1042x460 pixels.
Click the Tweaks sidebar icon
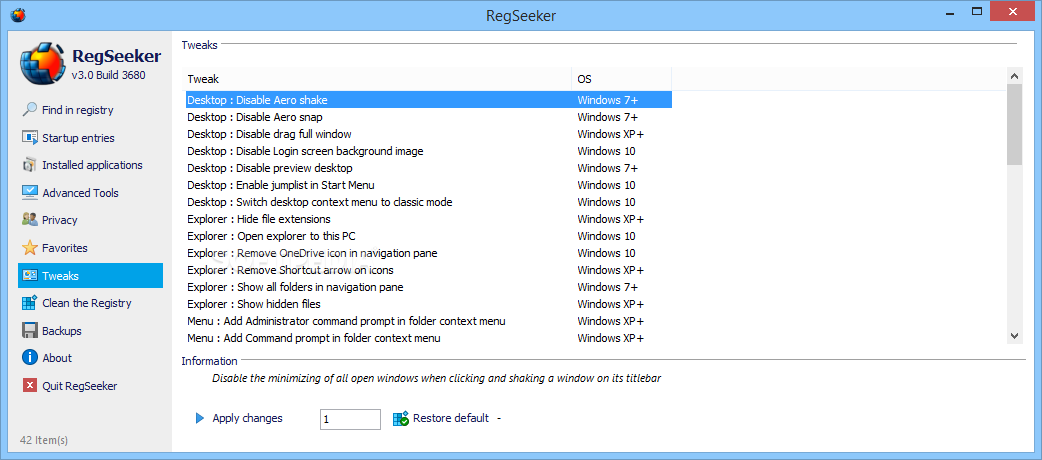(x=30, y=275)
